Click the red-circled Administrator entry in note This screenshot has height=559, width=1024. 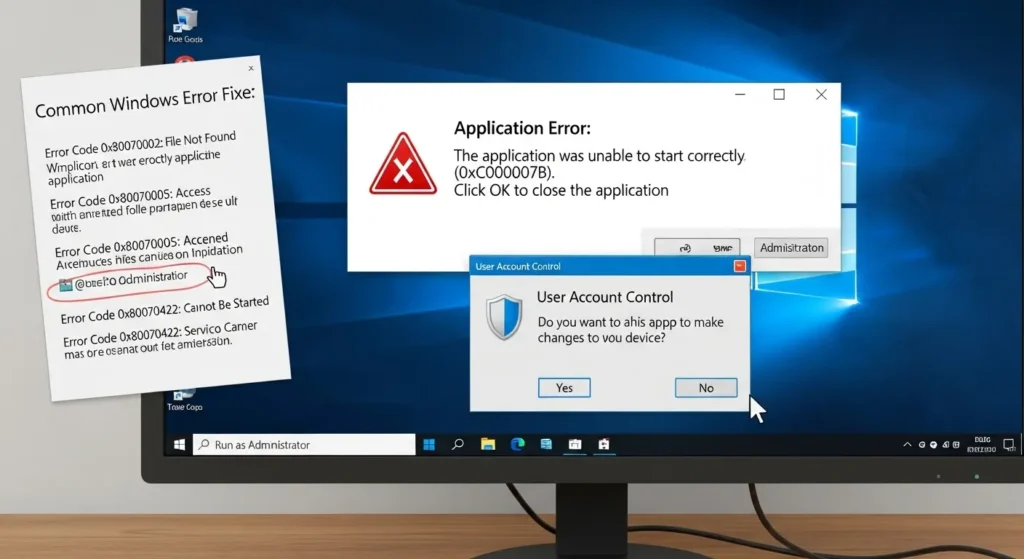(130, 279)
